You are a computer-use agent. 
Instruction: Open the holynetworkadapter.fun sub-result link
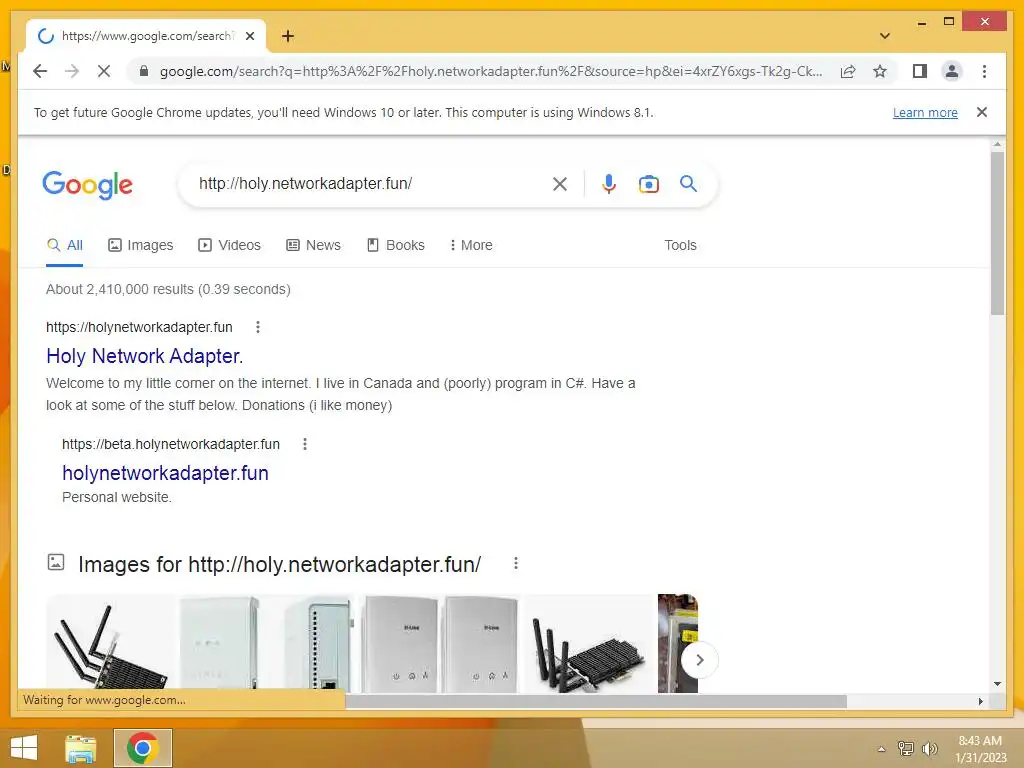(165, 473)
